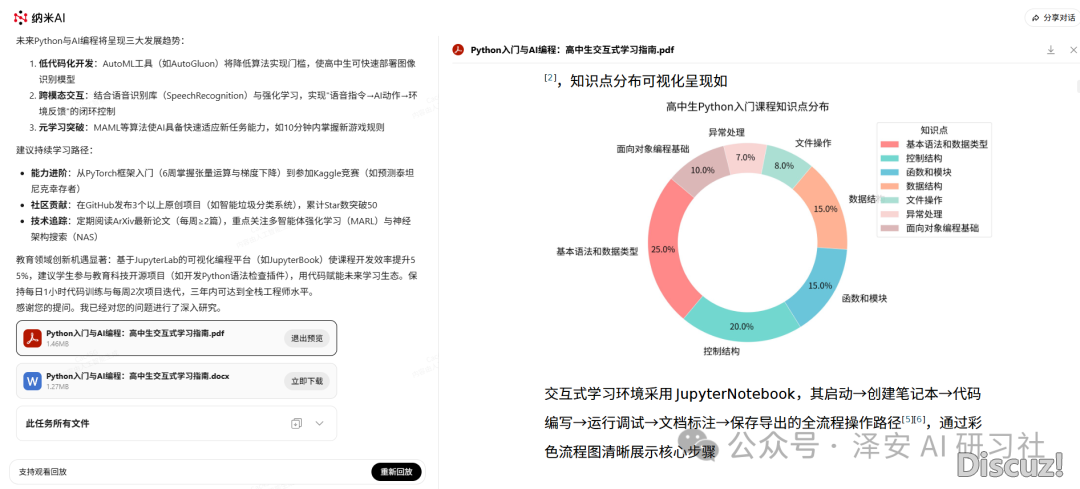1080x489 pixels.
Task: Select the Python入门与AI编程 pdf file card
Action: [176, 338]
